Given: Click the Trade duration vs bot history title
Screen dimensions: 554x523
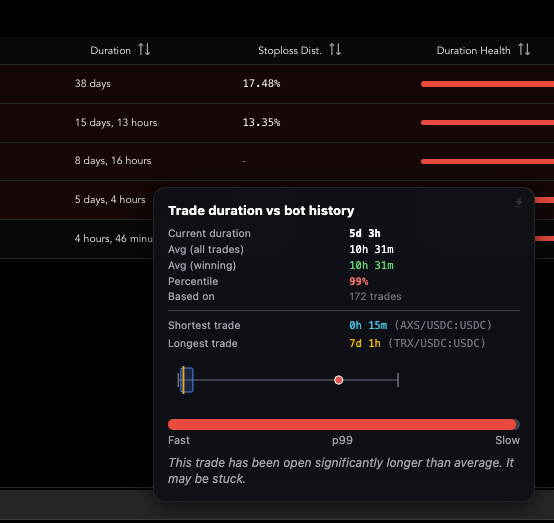Looking at the screenshot, I should 261,211.
